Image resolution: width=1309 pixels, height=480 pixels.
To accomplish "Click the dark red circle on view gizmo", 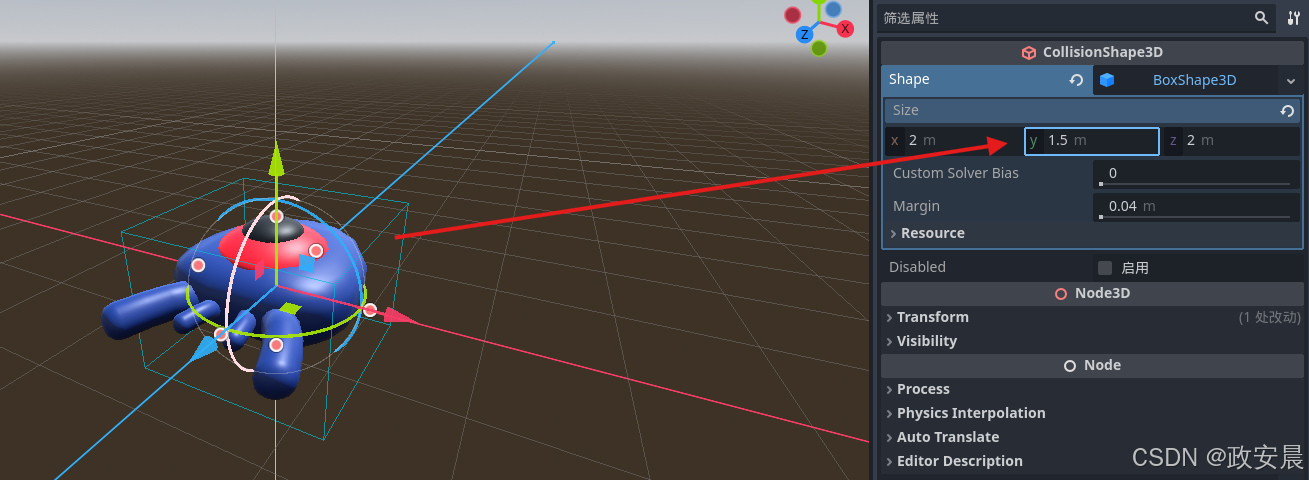I will coord(793,15).
